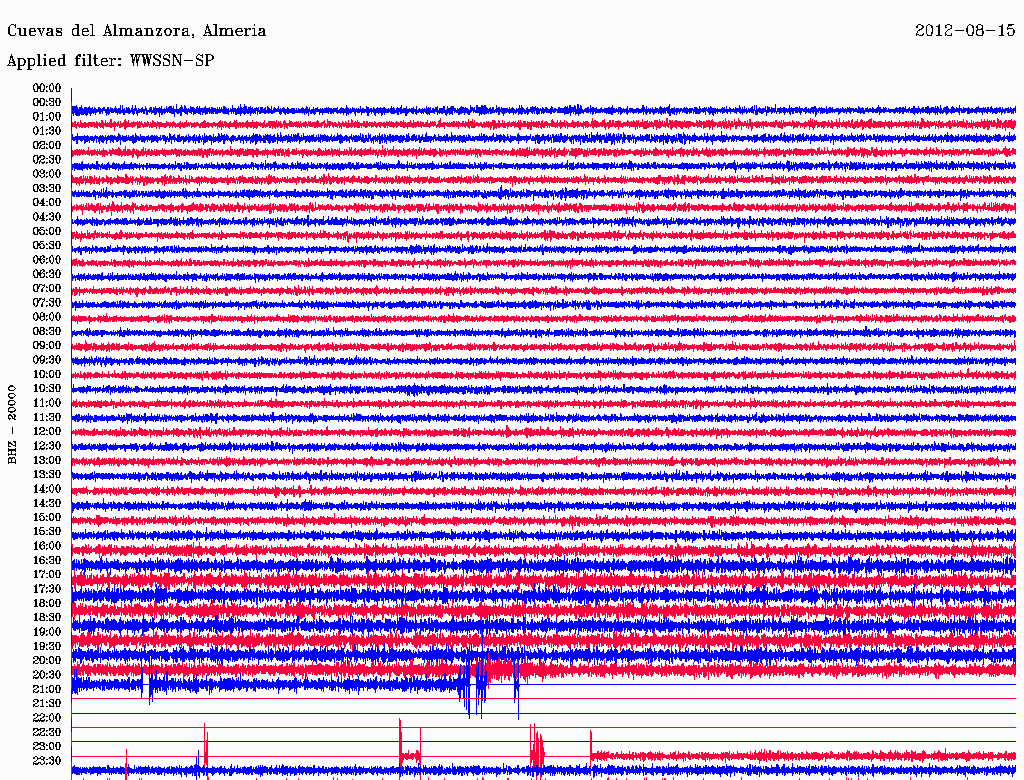Click the 19:00 time label
The image size is (1024, 780).
coord(47,632)
